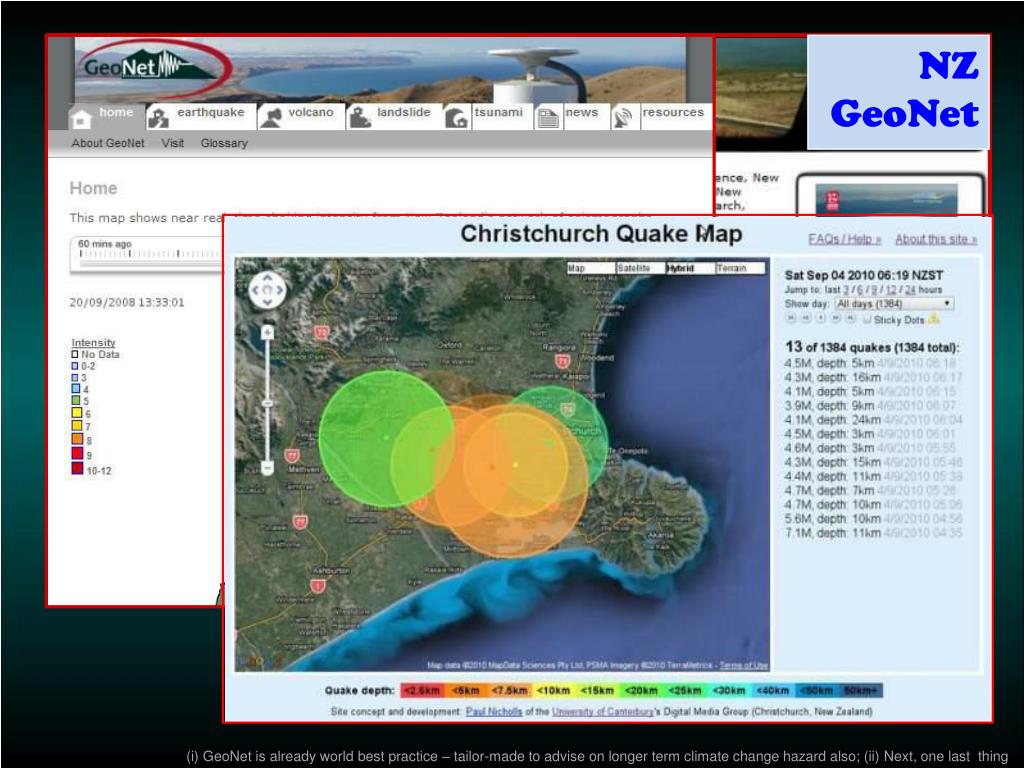Viewport: 1024px width, 768px height.
Task: Jump to last 12 hours
Action: [x=891, y=289]
